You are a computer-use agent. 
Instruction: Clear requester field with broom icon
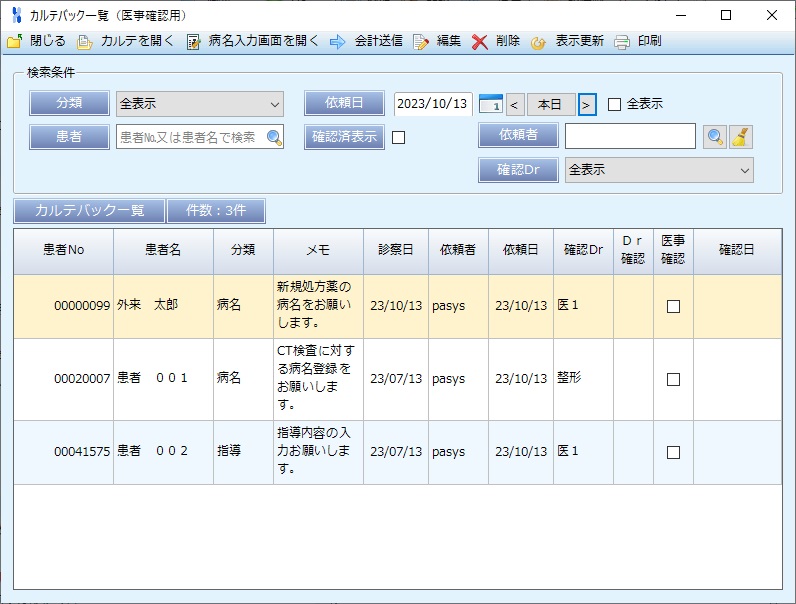point(740,137)
